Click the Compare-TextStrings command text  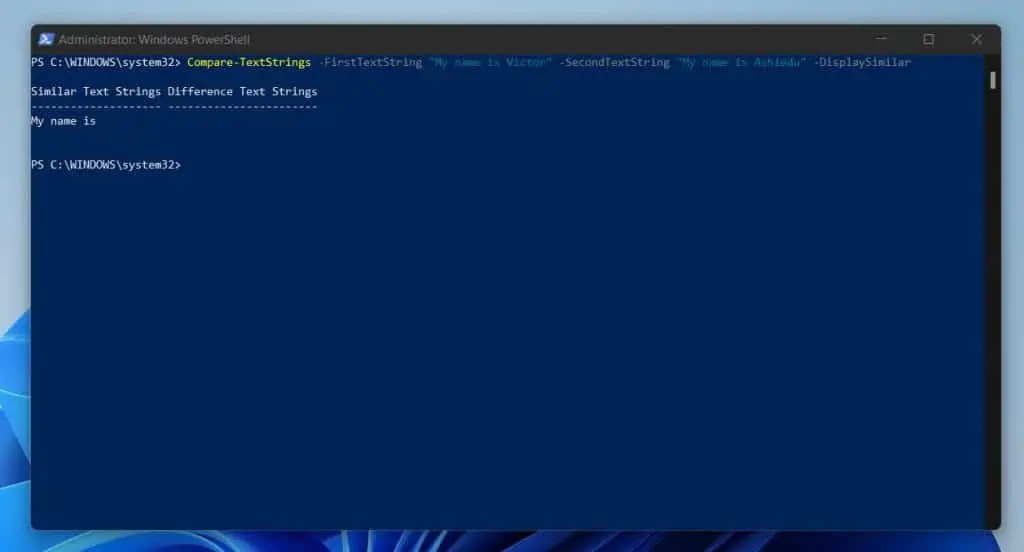coord(249,62)
